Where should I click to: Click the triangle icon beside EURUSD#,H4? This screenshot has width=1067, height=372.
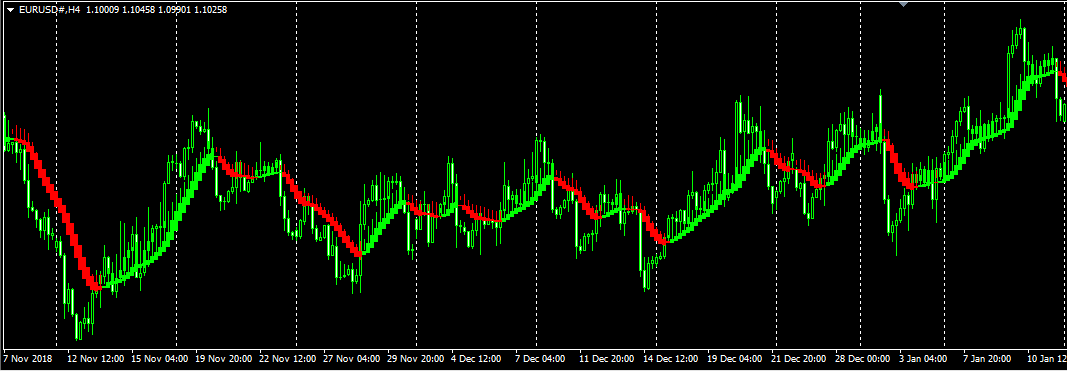[10, 10]
